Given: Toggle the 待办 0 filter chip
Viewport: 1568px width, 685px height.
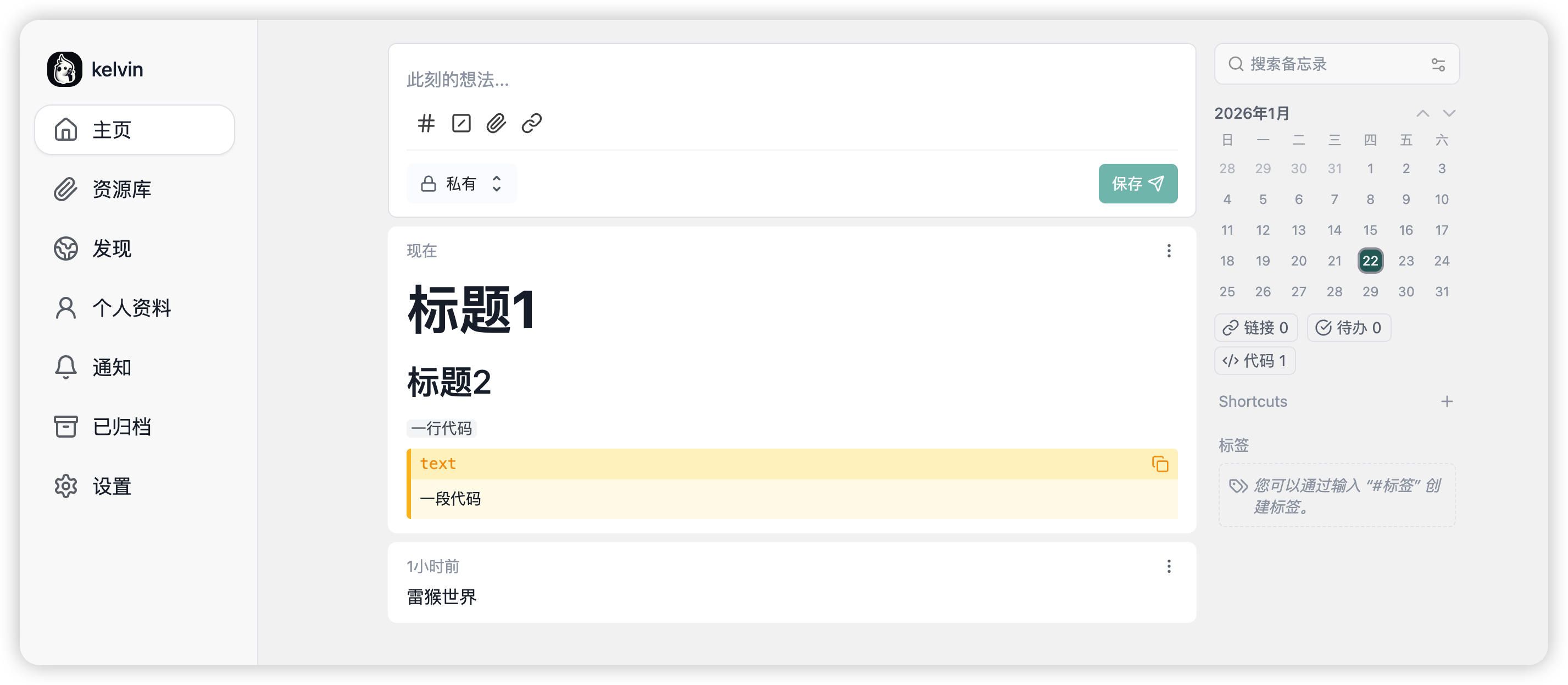Looking at the screenshot, I should point(1348,328).
